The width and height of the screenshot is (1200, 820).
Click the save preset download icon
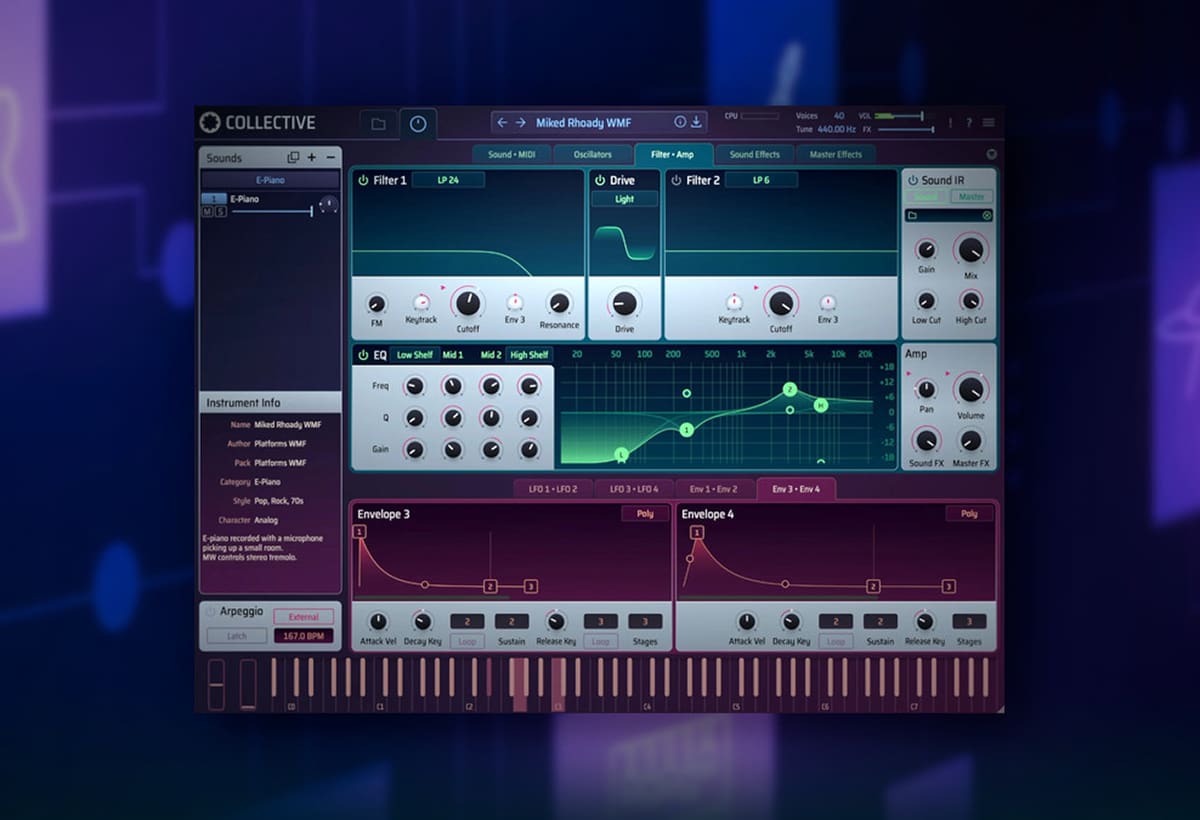[x=697, y=122]
